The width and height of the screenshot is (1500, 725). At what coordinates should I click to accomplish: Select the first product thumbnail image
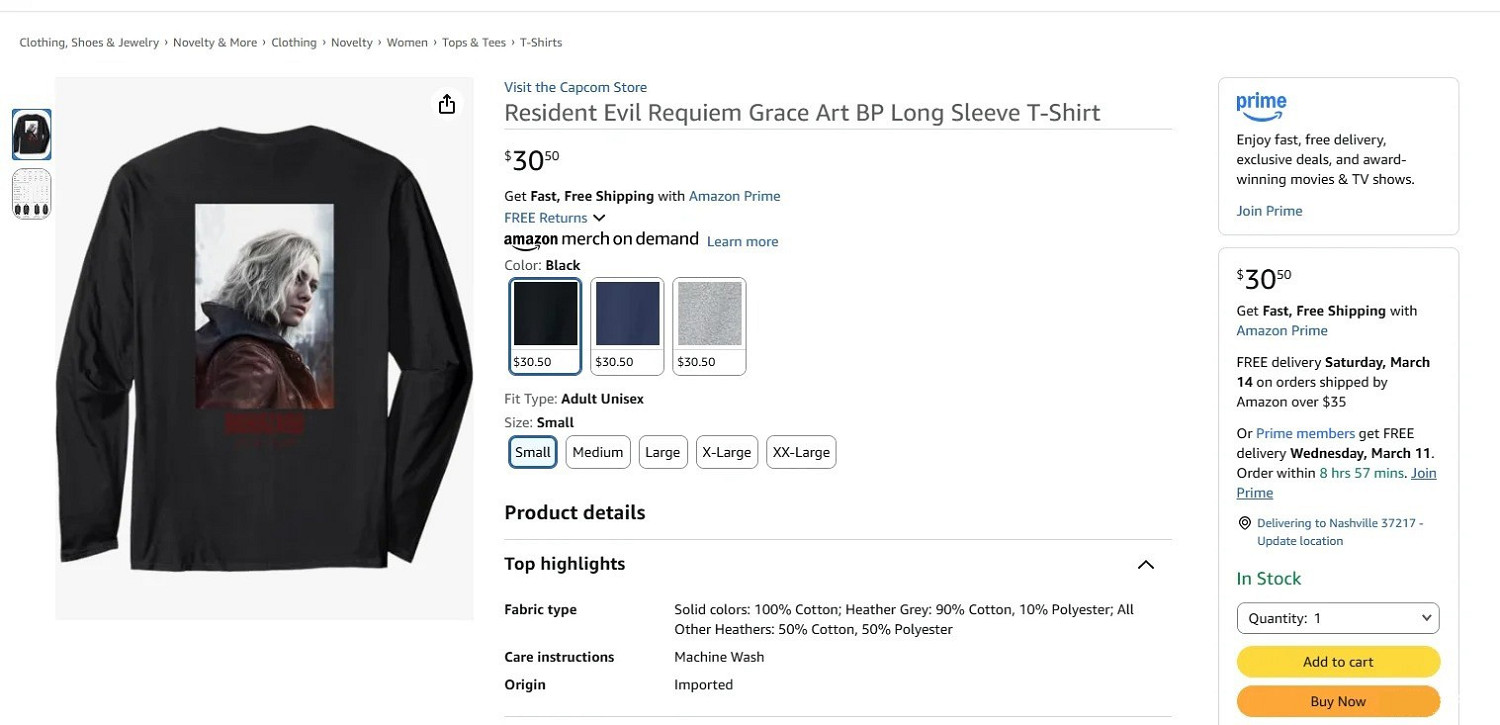click(x=32, y=134)
